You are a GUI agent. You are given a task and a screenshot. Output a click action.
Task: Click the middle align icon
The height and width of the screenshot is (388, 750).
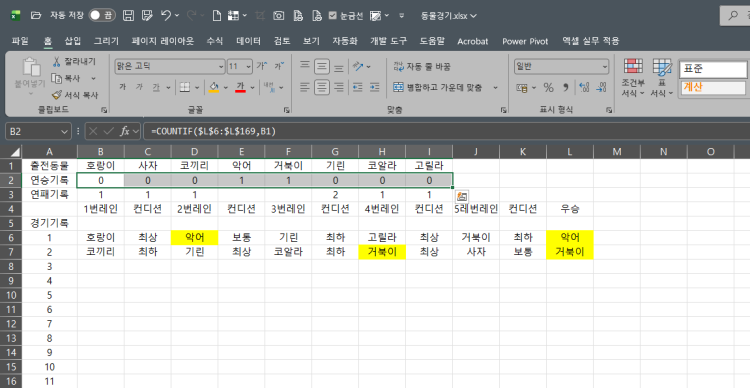(x=322, y=66)
